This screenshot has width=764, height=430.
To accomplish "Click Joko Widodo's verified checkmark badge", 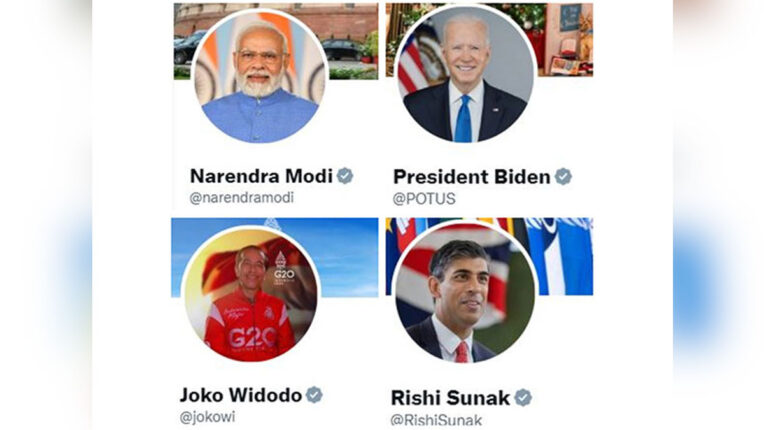I will (x=314, y=395).
